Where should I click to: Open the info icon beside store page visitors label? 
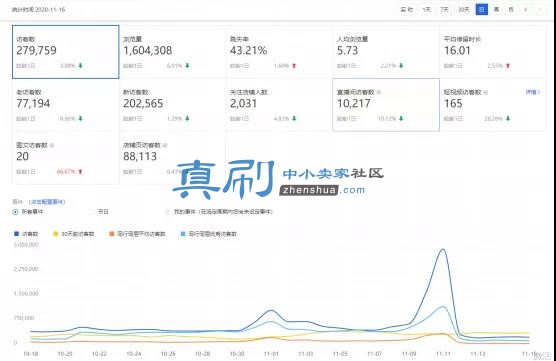[165, 145]
